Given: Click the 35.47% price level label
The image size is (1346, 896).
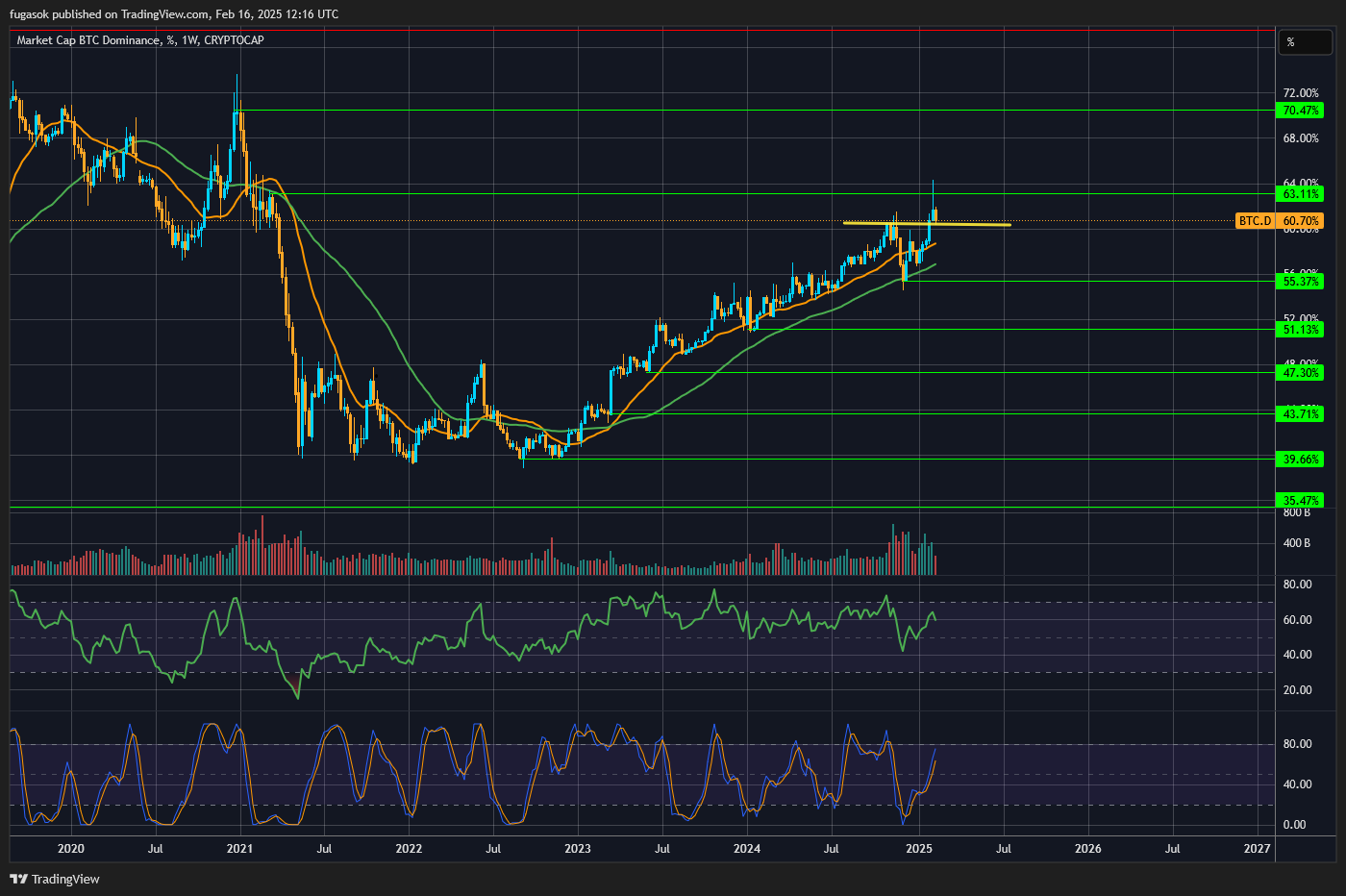Looking at the screenshot, I should 1300,500.
